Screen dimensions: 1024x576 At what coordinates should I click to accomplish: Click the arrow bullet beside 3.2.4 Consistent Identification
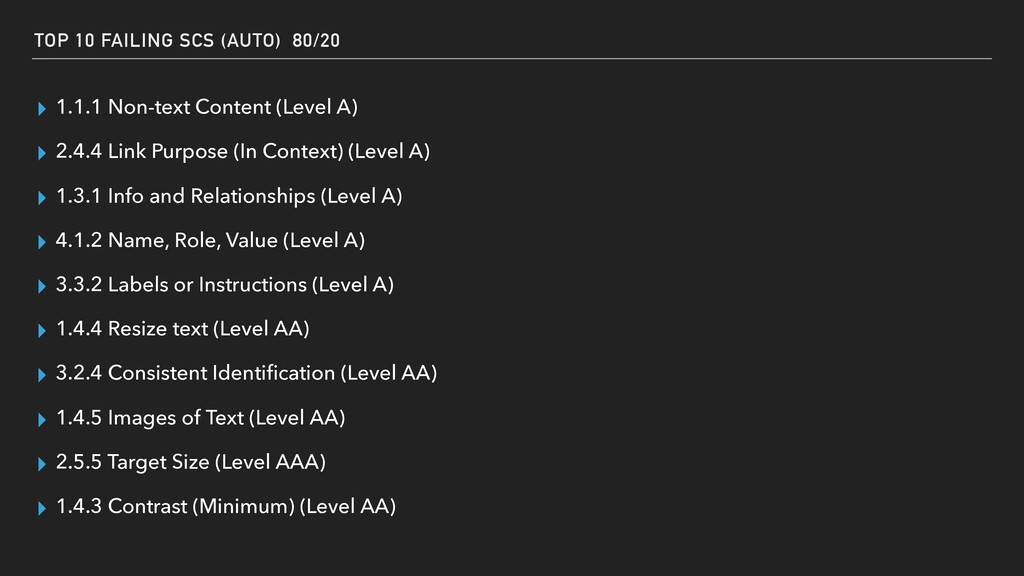(42, 375)
